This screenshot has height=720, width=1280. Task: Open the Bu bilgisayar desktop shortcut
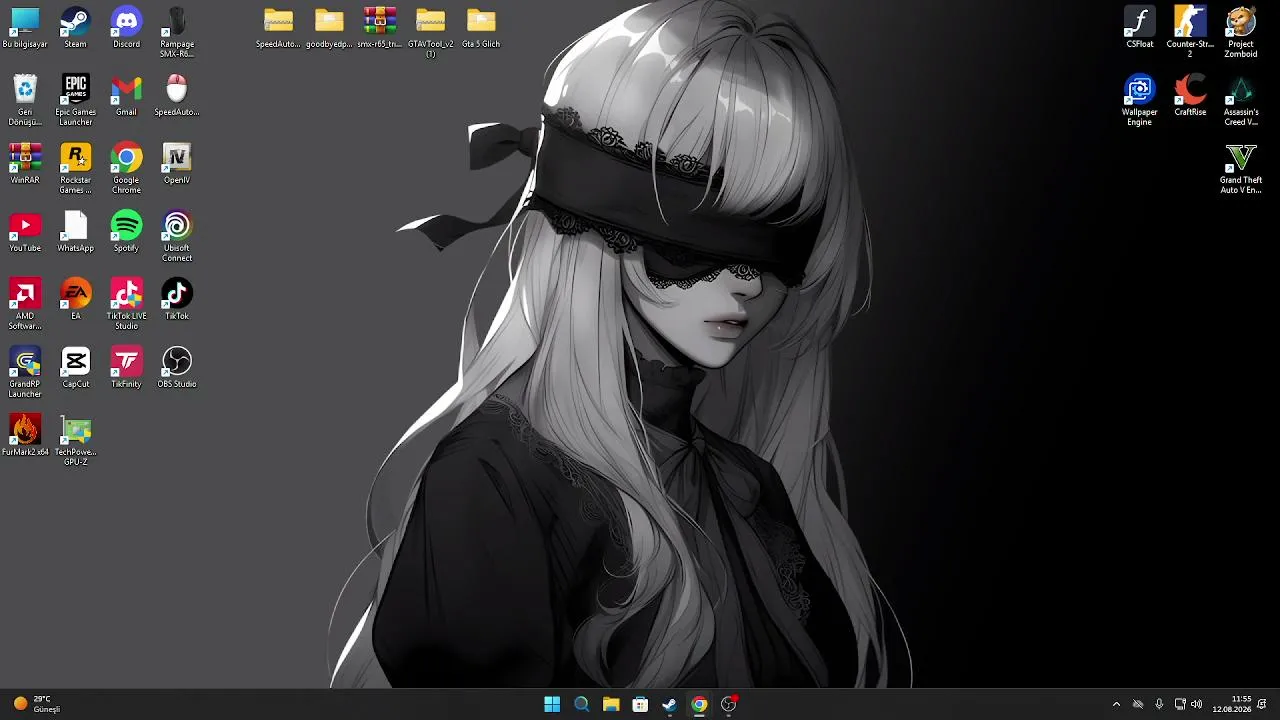tap(25, 28)
